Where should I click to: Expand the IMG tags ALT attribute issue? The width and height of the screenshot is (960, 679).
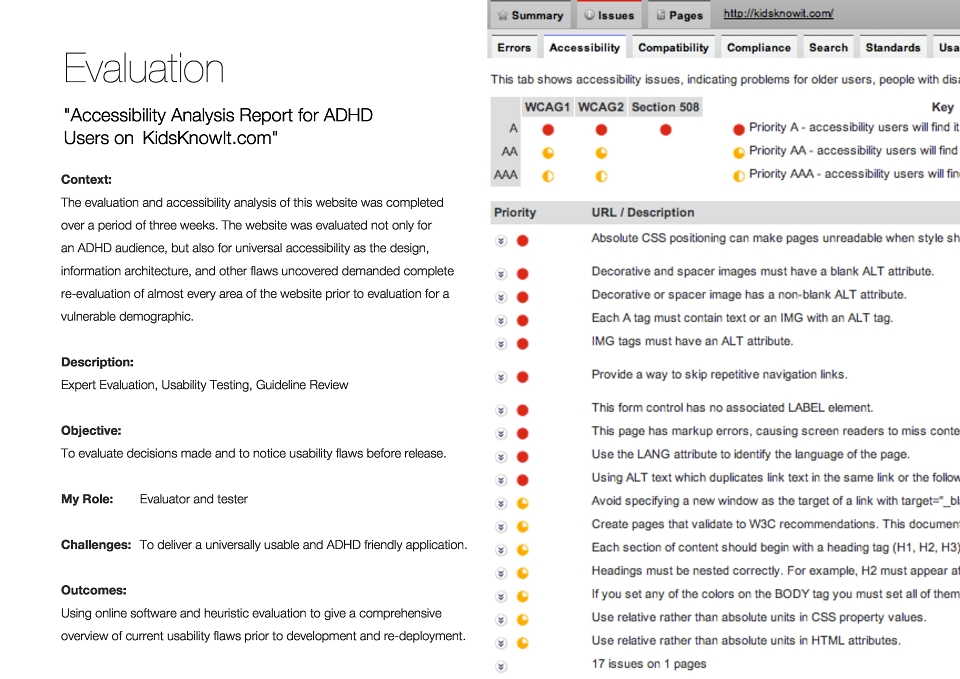point(501,343)
